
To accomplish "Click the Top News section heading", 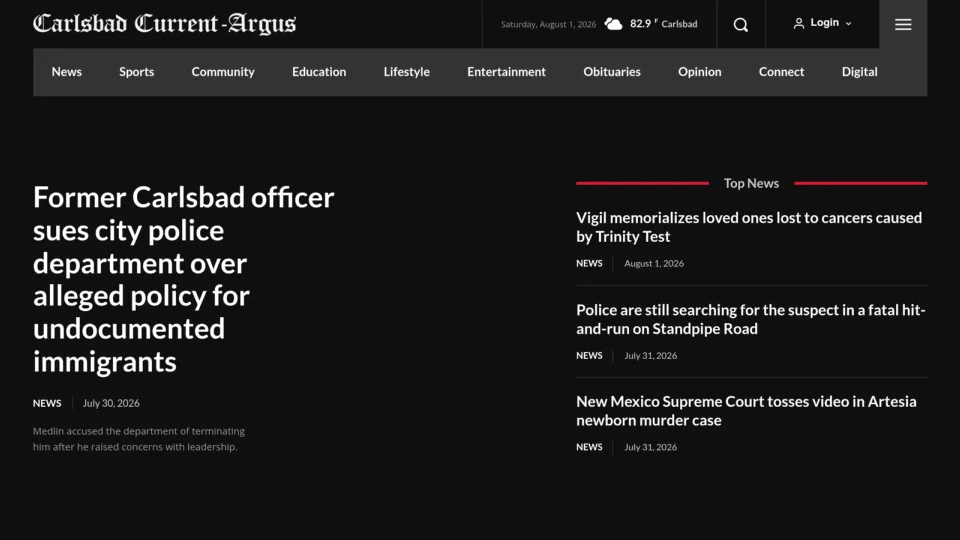I will pos(751,183).
